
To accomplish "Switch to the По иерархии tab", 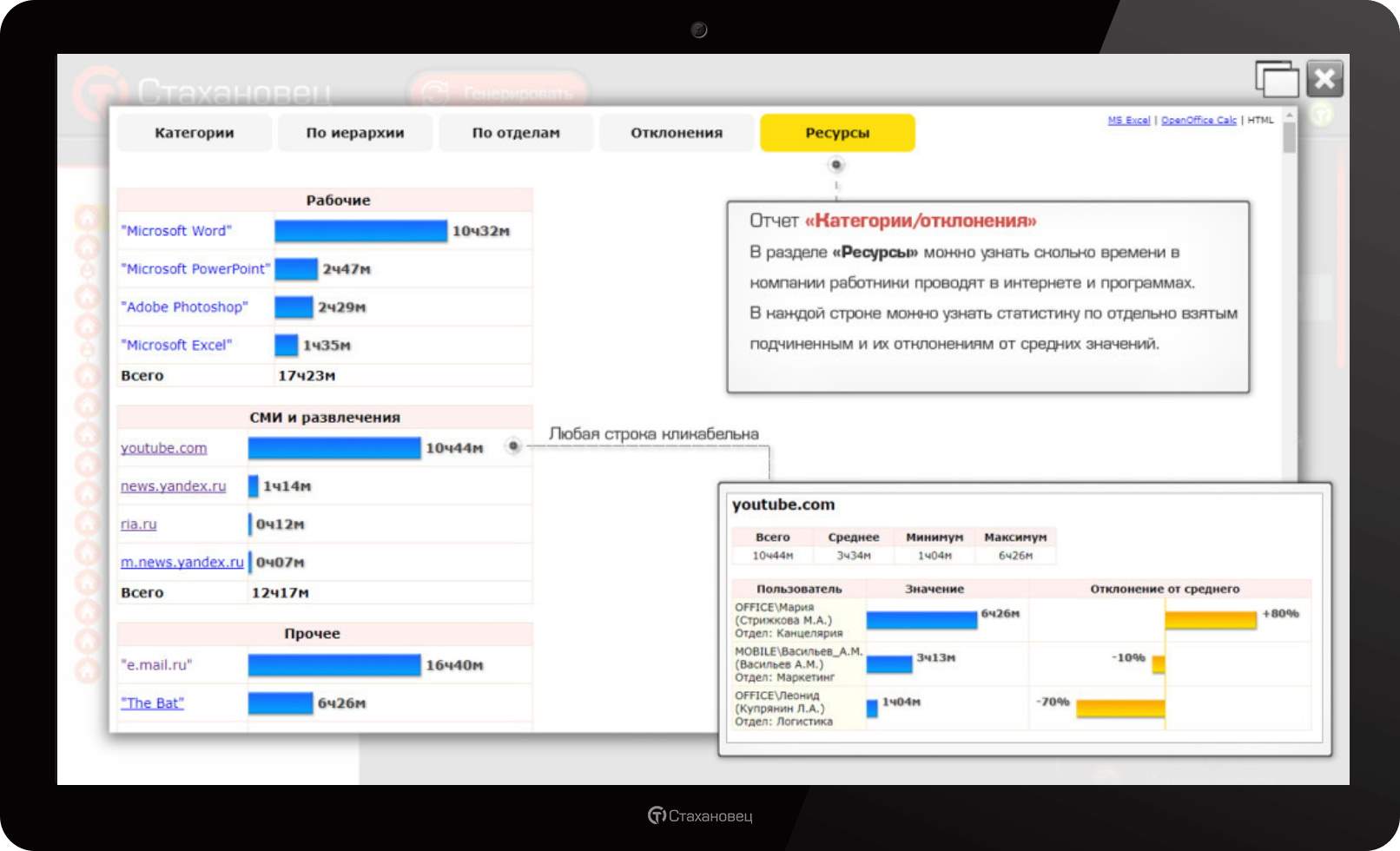I will (355, 133).
